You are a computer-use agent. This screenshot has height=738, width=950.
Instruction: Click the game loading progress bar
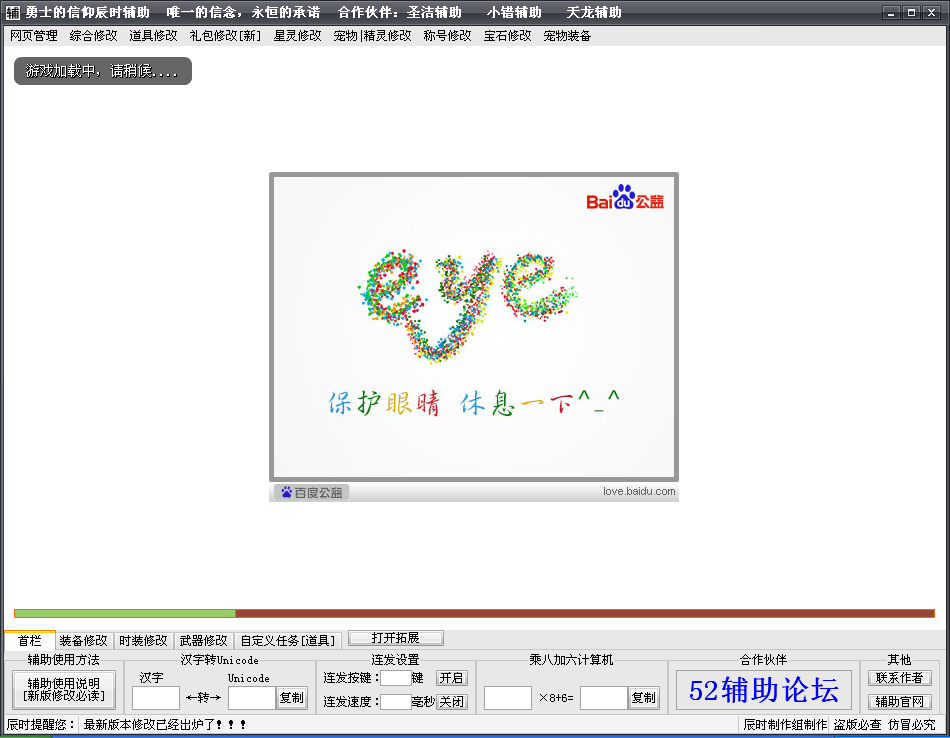coord(474,614)
